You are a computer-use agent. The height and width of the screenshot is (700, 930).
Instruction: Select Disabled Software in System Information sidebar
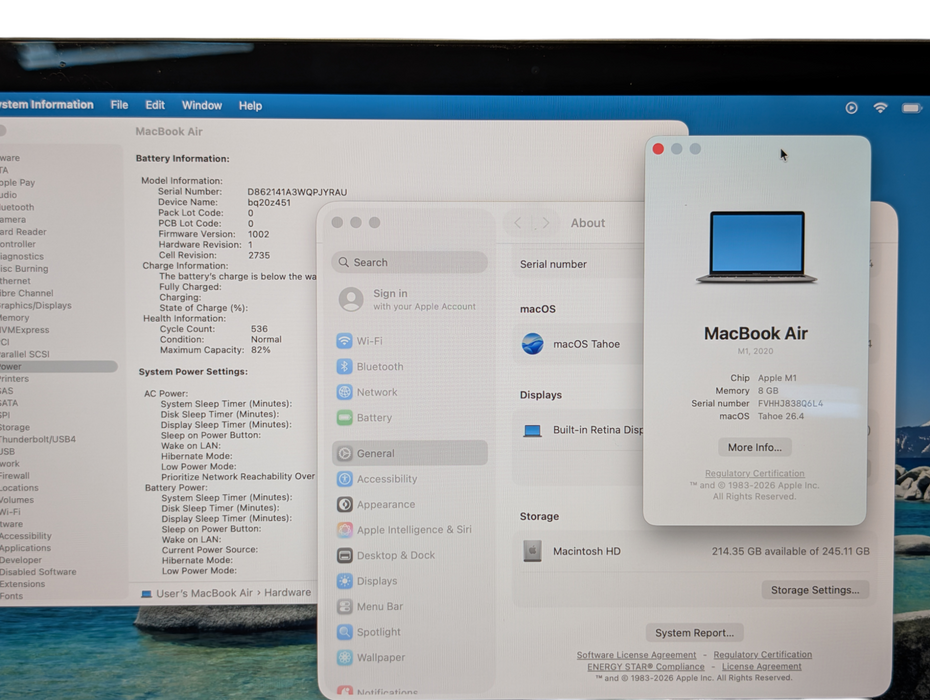(38, 572)
